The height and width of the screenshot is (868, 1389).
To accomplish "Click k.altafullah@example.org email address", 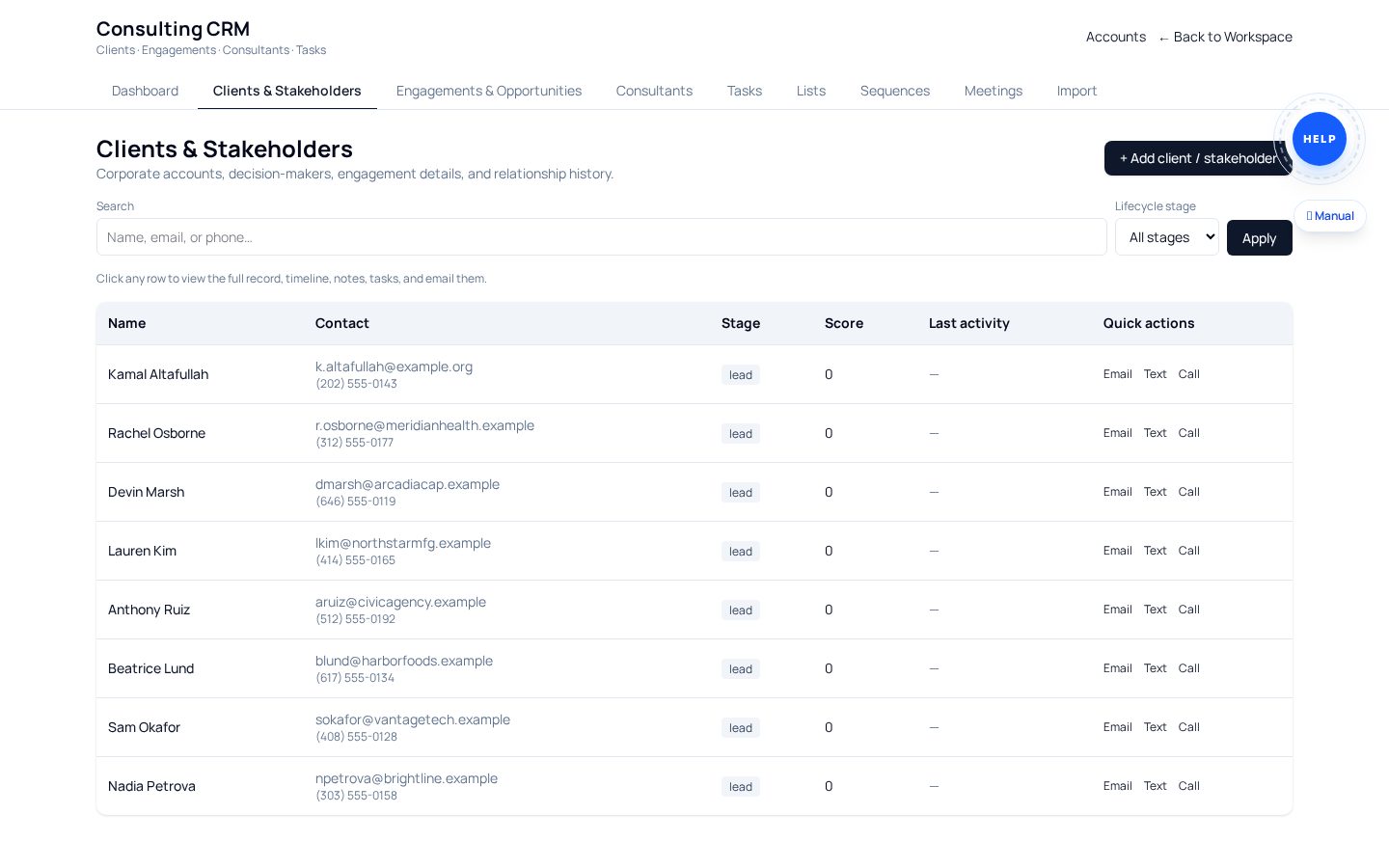I will [394, 366].
